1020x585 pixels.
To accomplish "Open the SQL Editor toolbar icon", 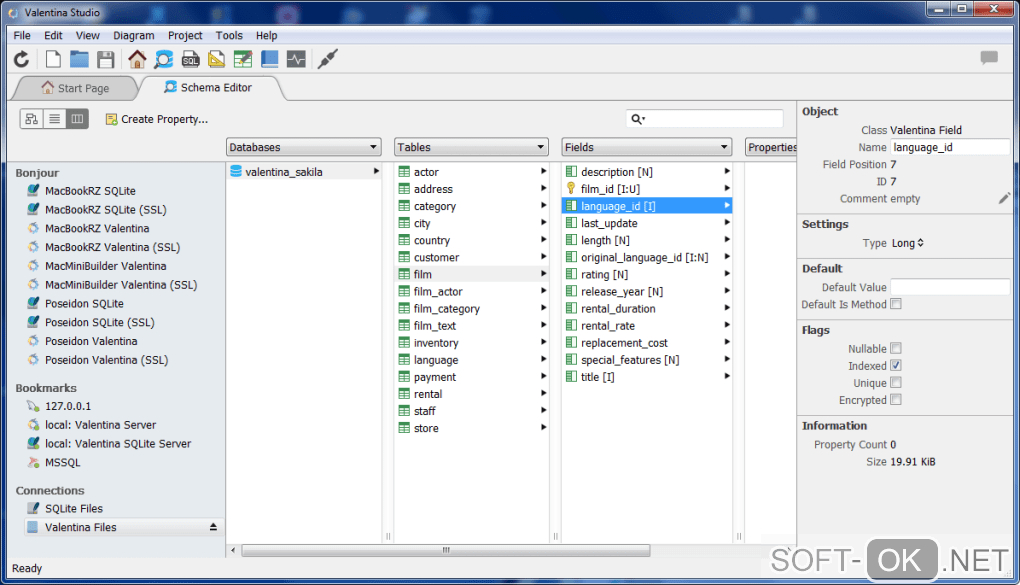I will pyautogui.click(x=191, y=60).
